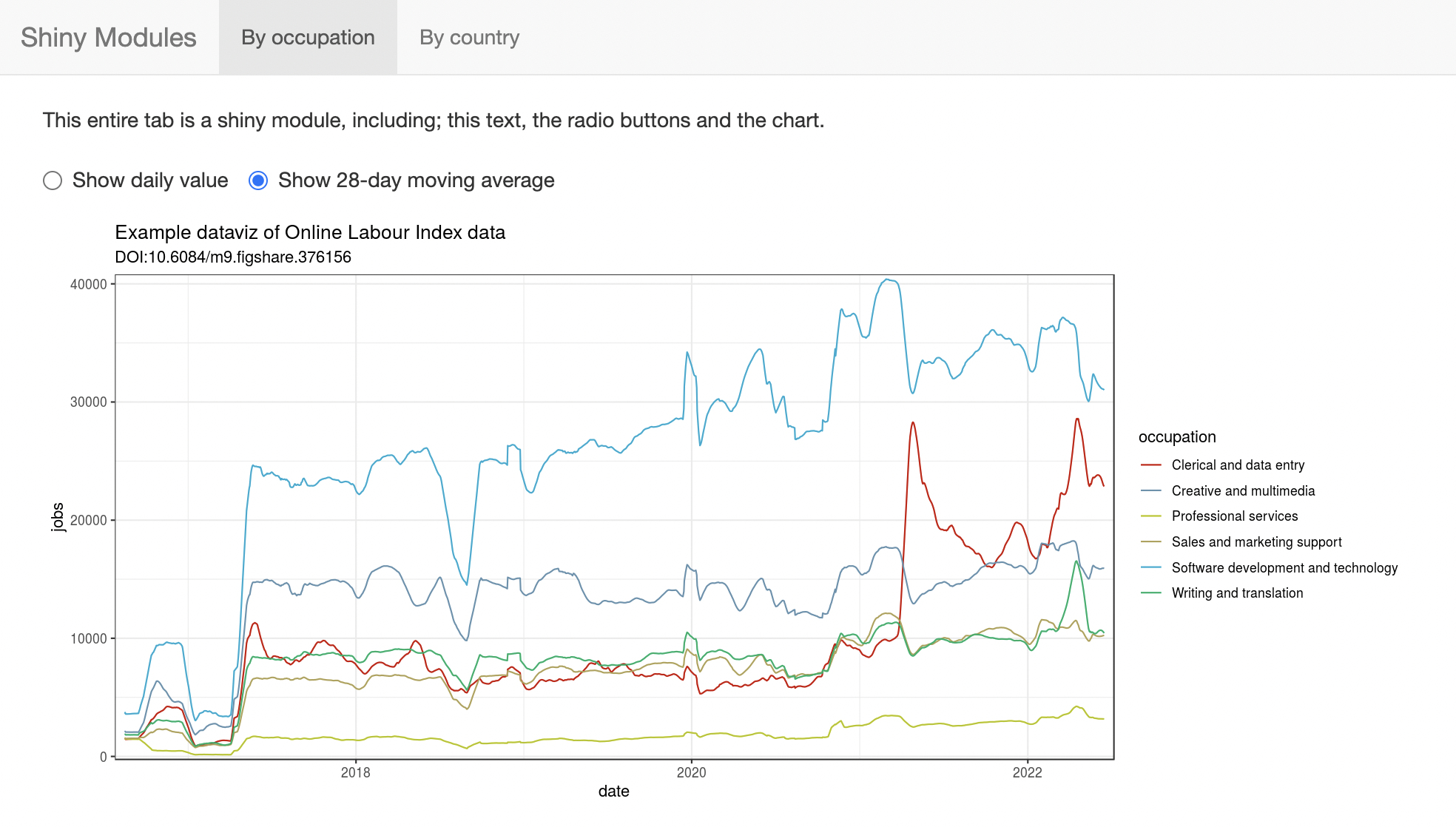The image size is (1456, 827).
Task: Click the 2018 tick label on date axis
Action: click(x=355, y=773)
